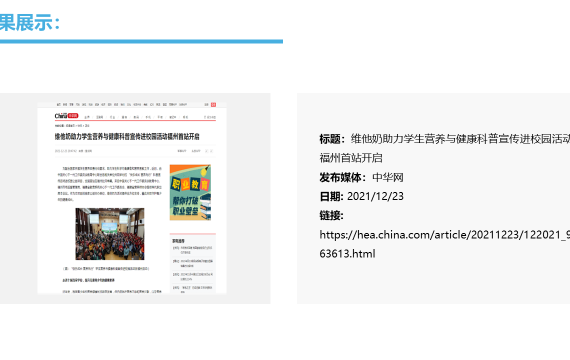Click the 果展示 slide heading
This screenshot has height=360, width=570.
pyautogui.click(x=30, y=23)
